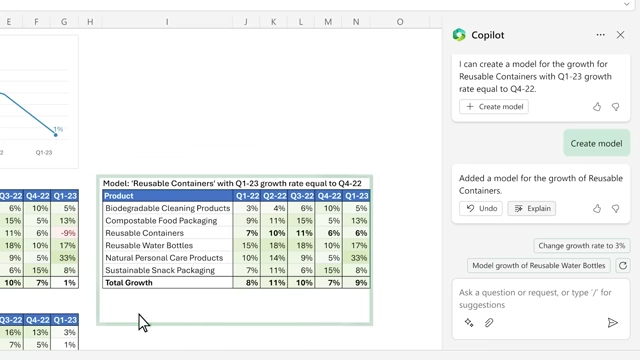The image size is (640, 360).
Task: Like the 'Added a model' response
Action: click(x=597, y=209)
